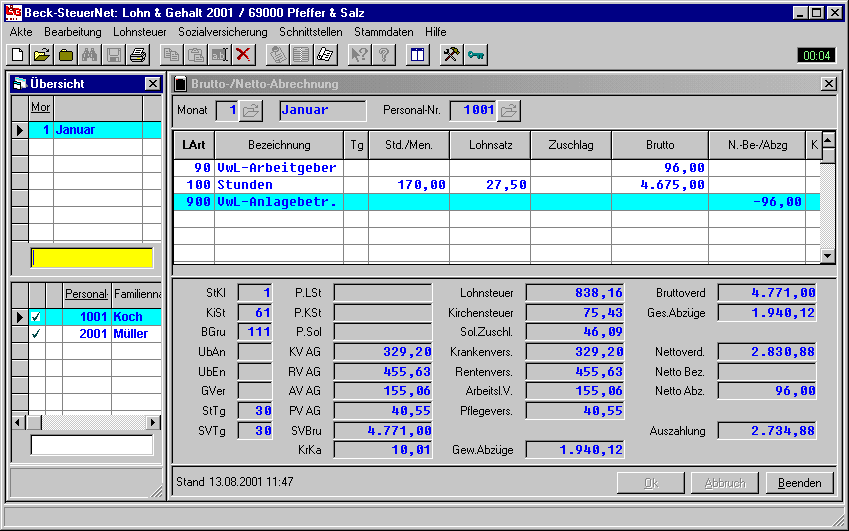Click right arrow of employee list scrollbar
The width and height of the screenshot is (849, 531).
[154, 422]
